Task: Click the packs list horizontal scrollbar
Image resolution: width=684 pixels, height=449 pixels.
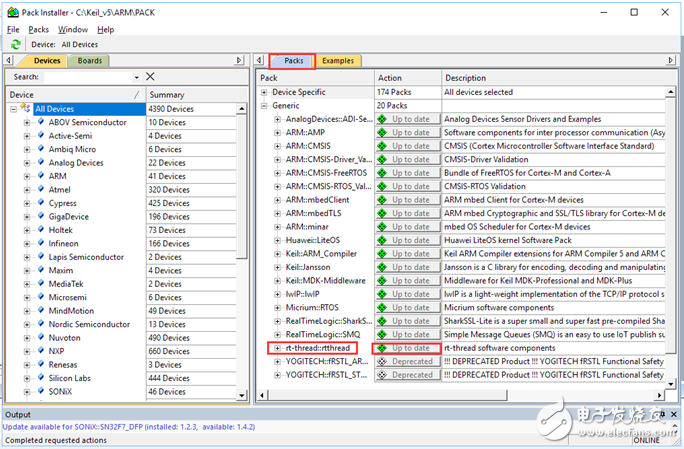Action: point(387,395)
